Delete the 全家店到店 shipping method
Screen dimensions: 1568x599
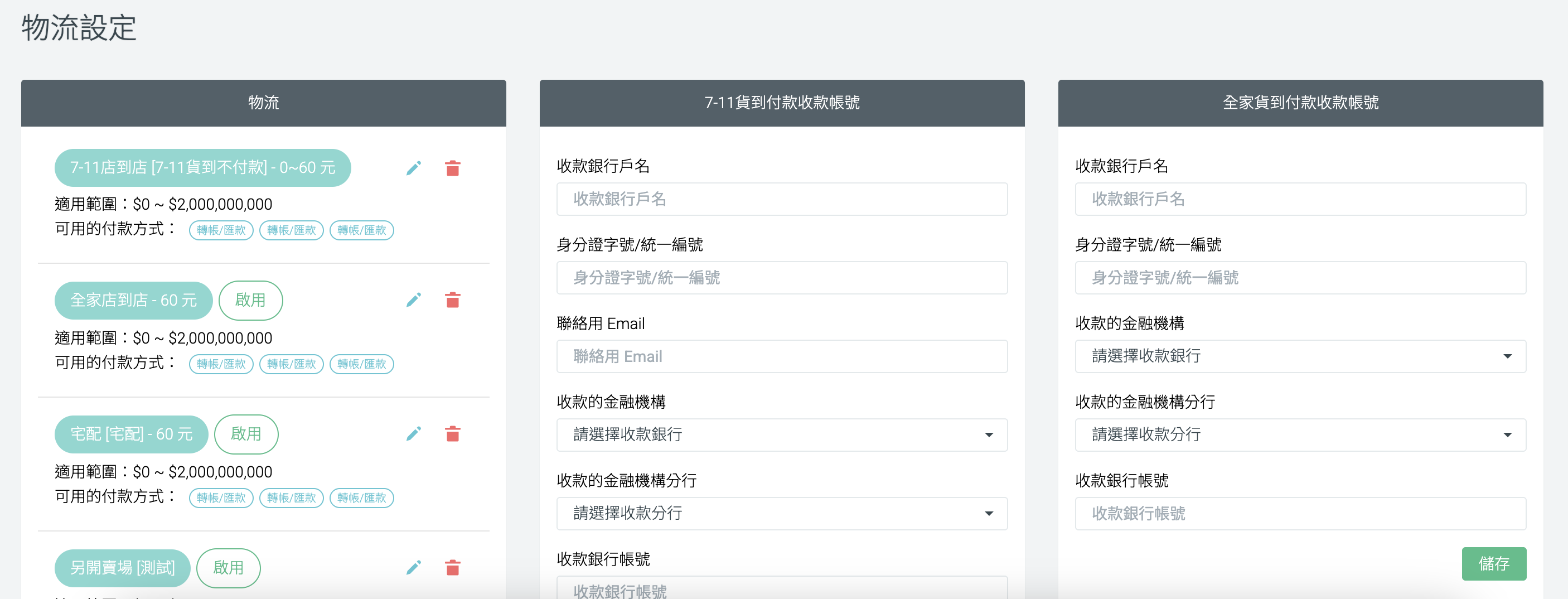(452, 300)
